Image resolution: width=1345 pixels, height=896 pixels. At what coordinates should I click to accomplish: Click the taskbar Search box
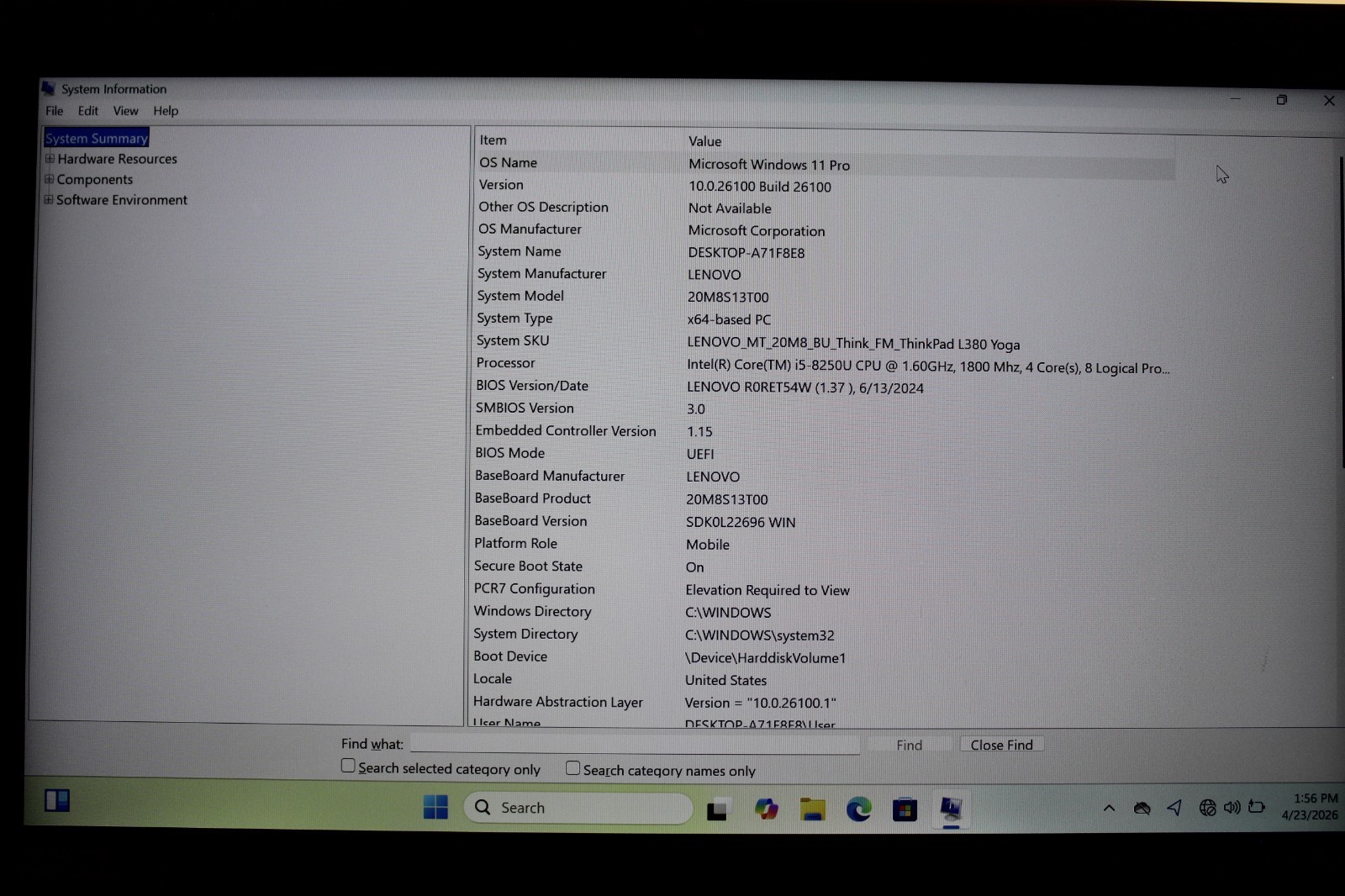pos(578,808)
